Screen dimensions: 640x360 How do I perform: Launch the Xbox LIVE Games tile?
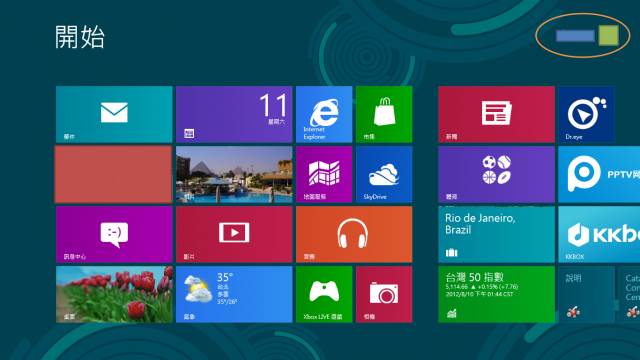pos(324,294)
